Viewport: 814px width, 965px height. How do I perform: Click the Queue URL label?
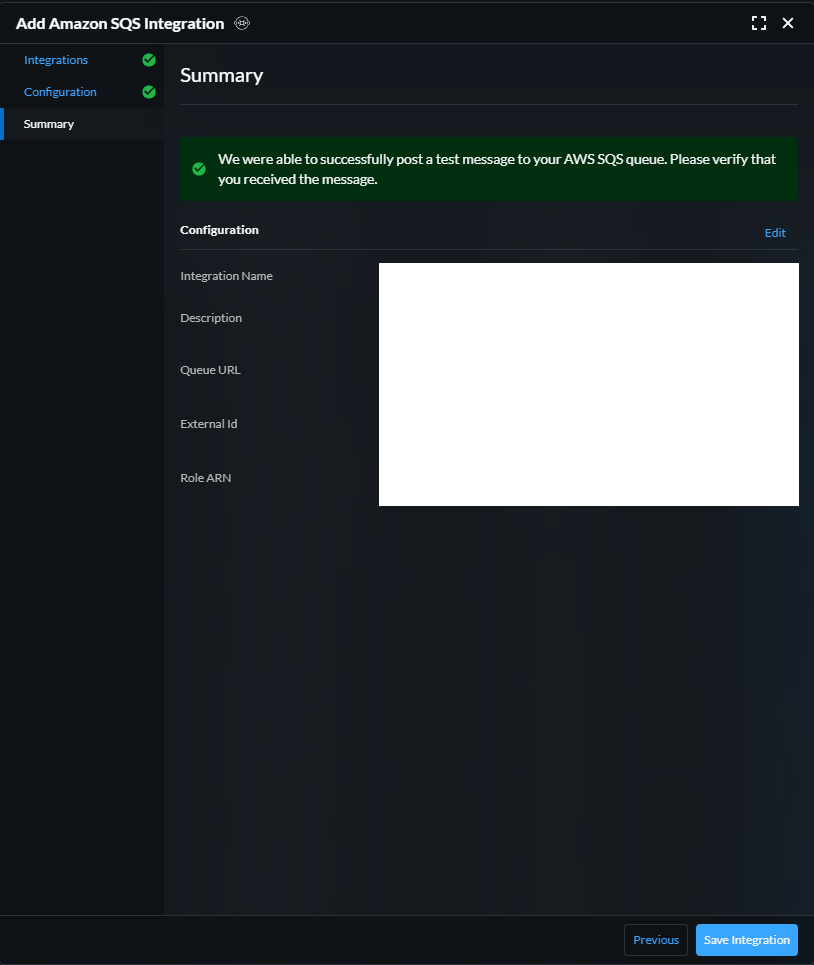coord(210,370)
